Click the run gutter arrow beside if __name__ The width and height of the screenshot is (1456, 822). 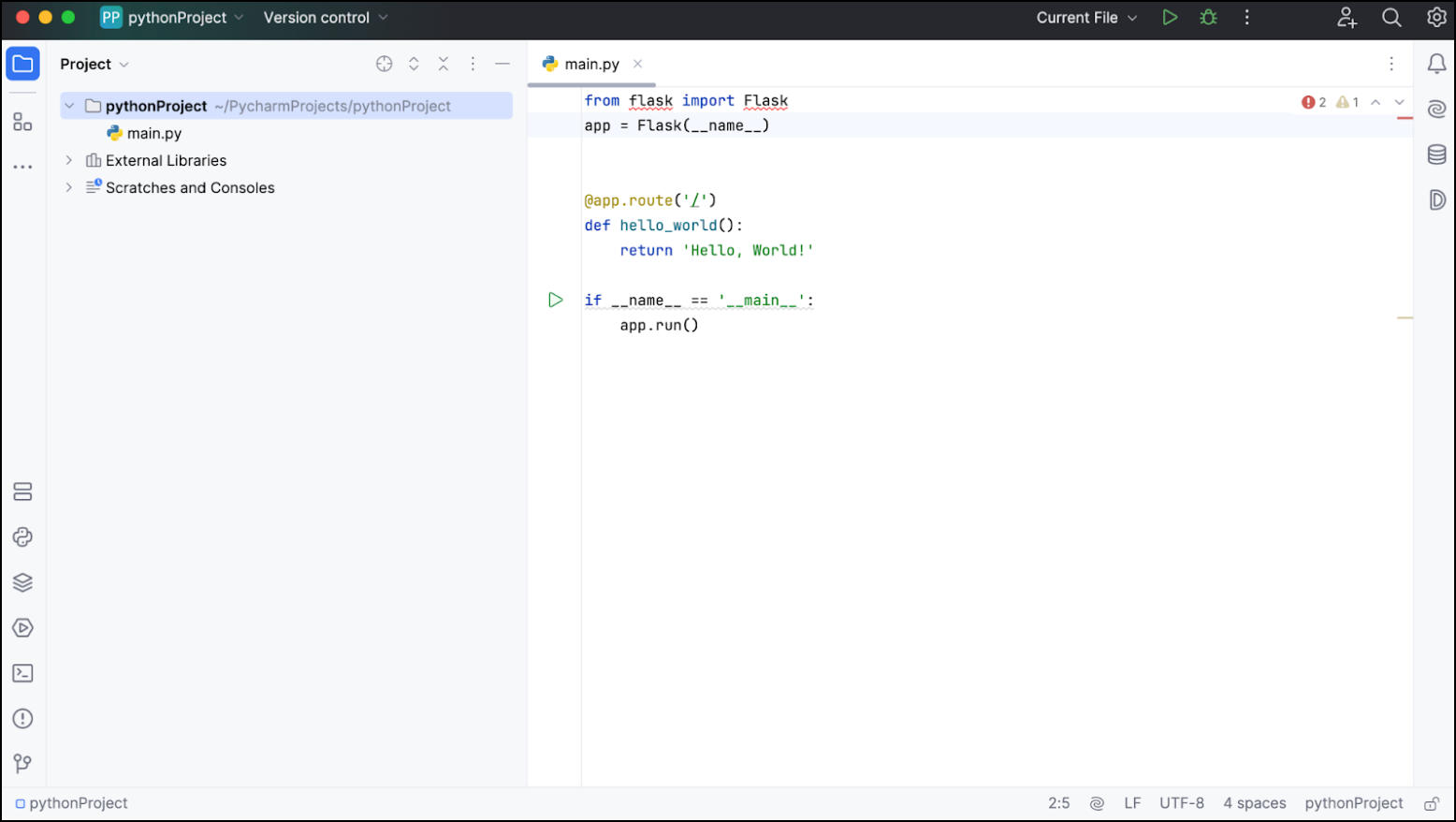(555, 300)
